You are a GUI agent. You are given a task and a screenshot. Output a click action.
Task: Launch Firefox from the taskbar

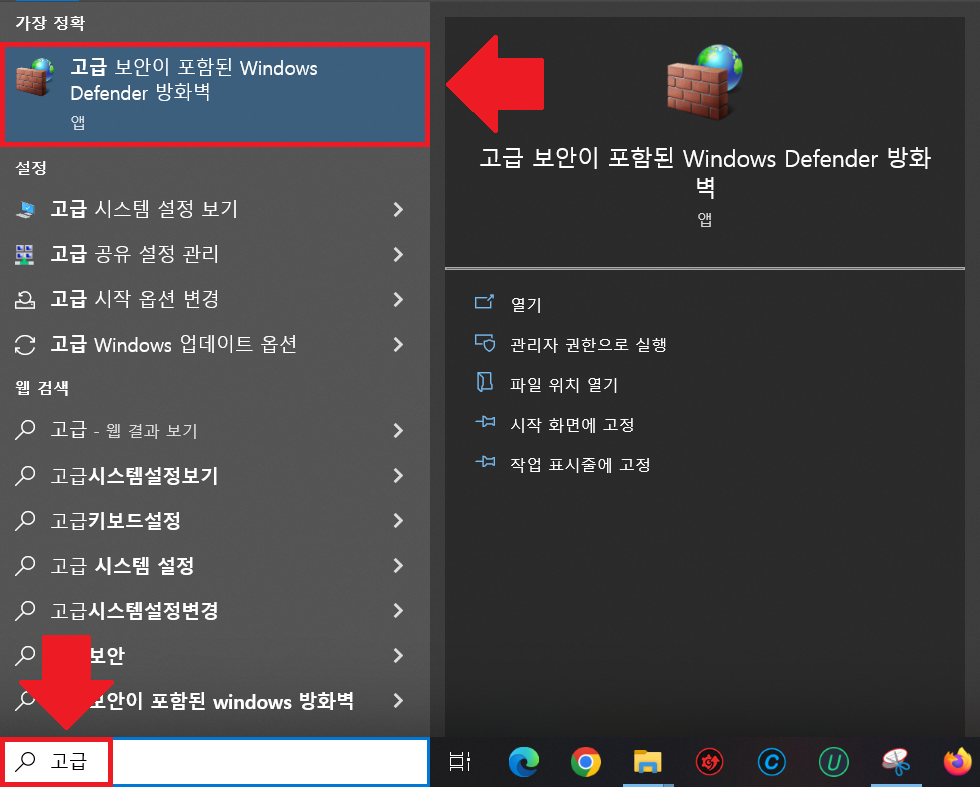(x=958, y=762)
